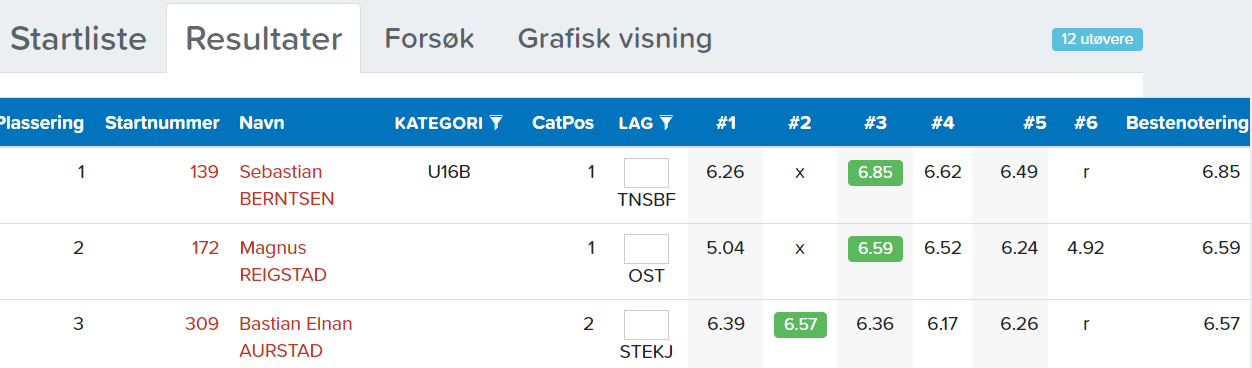This screenshot has height=368, width=1252.
Task: Sort by the Plassering column header
Action: [x=41, y=123]
